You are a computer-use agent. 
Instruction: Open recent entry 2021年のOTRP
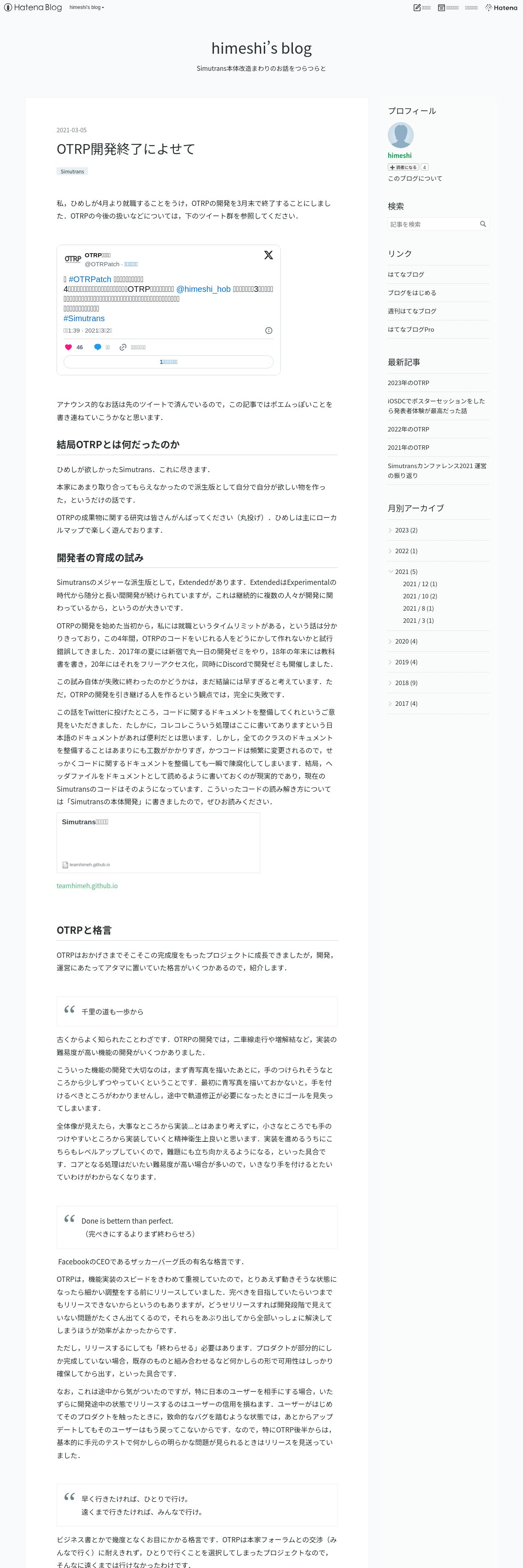click(x=409, y=447)
